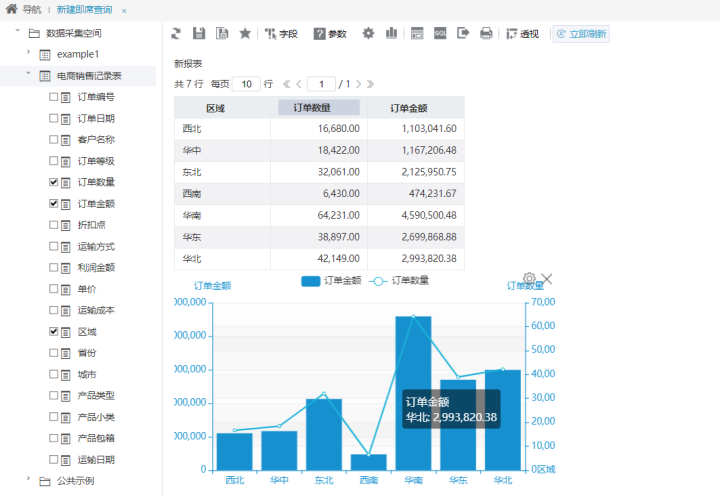This screenshot has height=497, width=720.
Task: Click the save-as icon
Action: 222,34
